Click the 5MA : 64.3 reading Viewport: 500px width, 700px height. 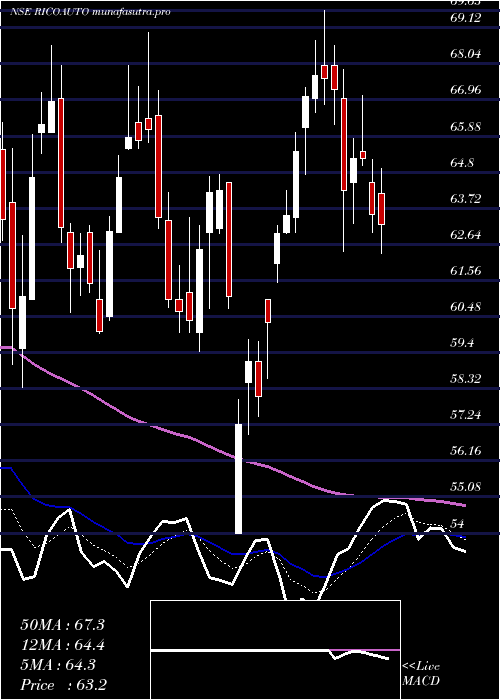coord(58,665)
